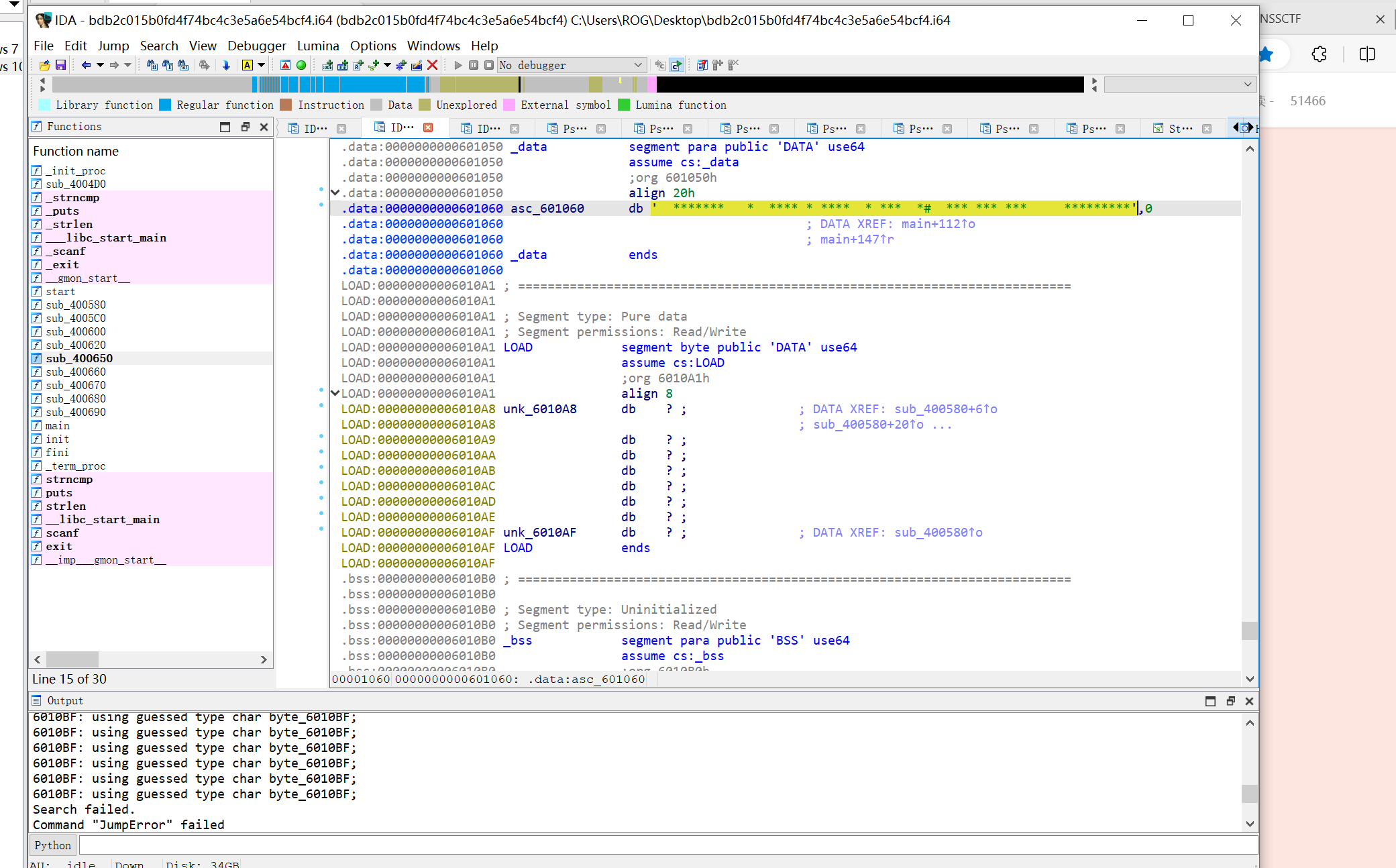1396x868 pixels.
Task: Expand dropdown next to yellow 'A' icon
Action: [x=261, y=65]
